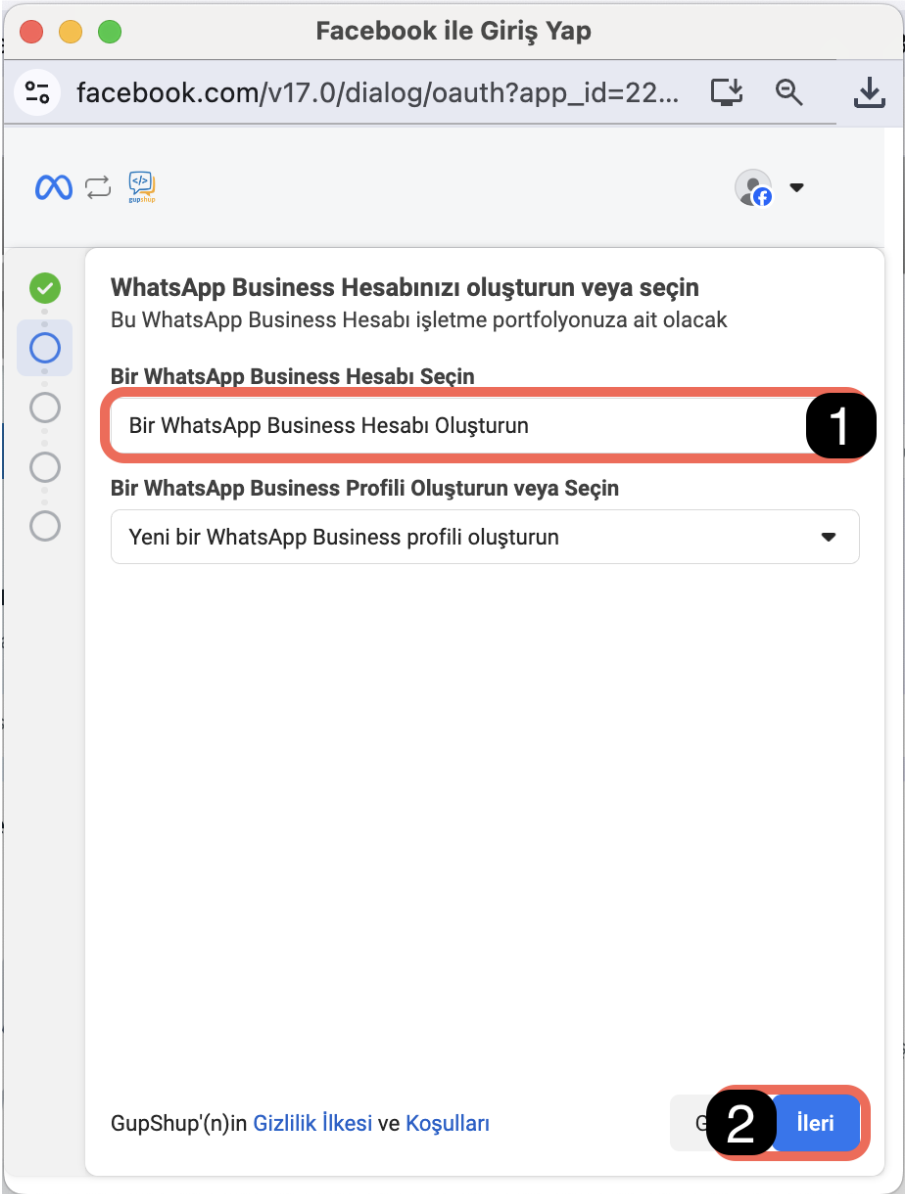Expand the account switcher arrow next to avatar
The image size is (906, 1194).
[x=796, y=187]
